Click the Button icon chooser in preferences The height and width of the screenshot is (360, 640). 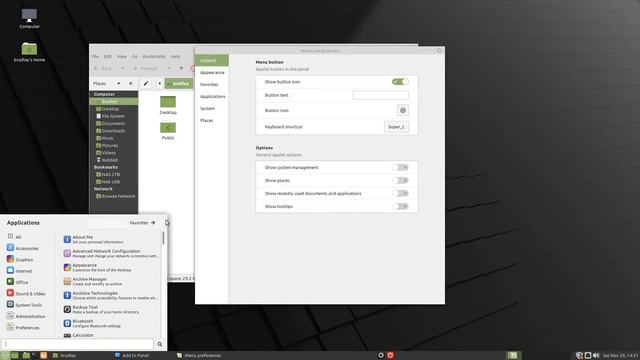click(402, 110)
